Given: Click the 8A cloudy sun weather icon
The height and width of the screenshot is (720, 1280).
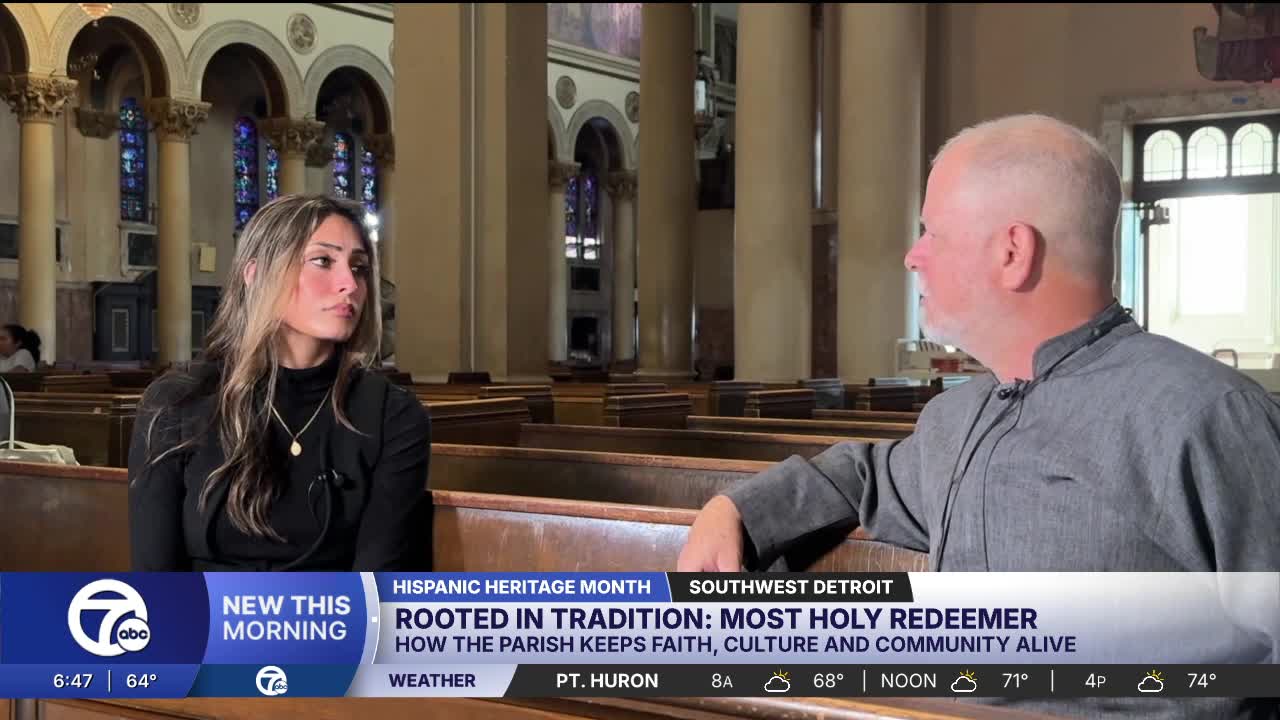Looking at the screenshot, I should tap(777, 682).
